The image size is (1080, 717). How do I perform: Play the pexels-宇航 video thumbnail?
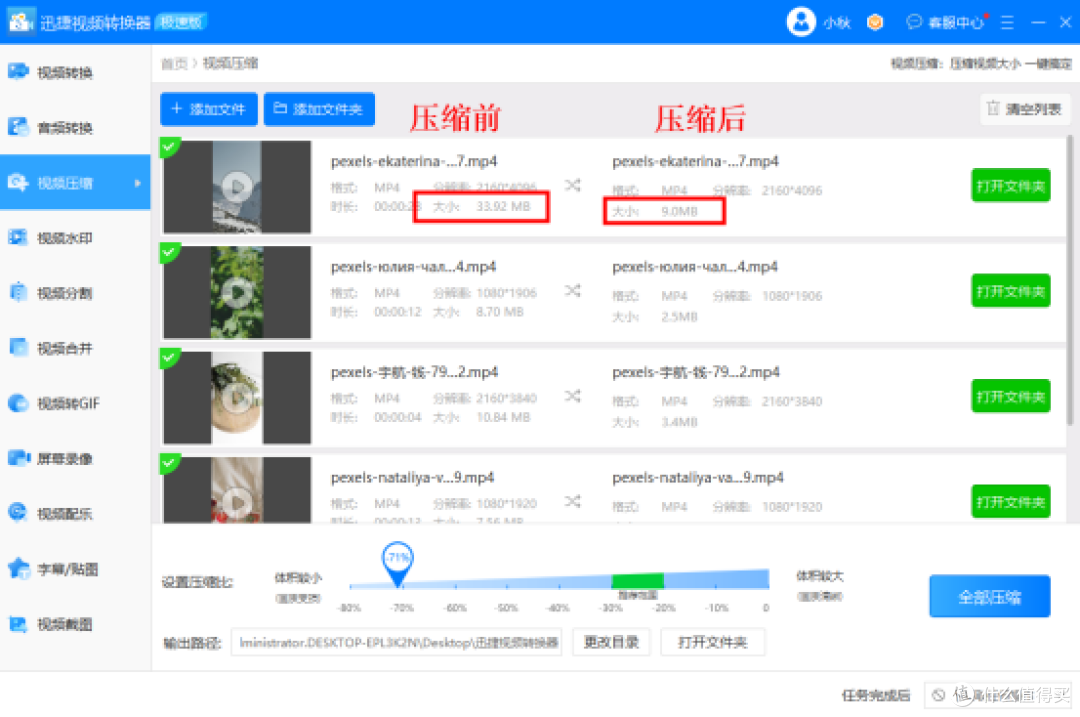click(x=237, y=397)
